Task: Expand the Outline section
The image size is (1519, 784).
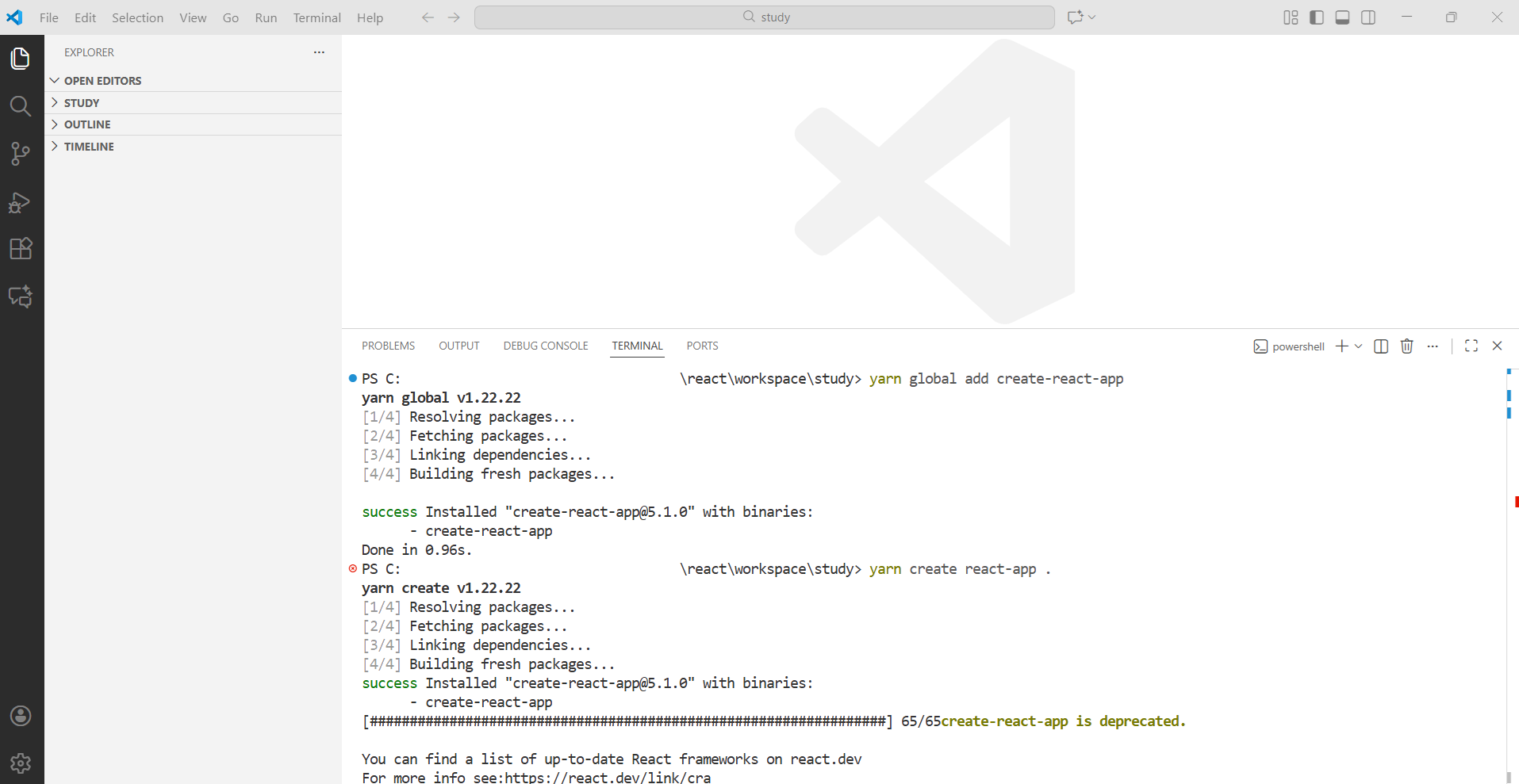Action: (x=193, y=124)
